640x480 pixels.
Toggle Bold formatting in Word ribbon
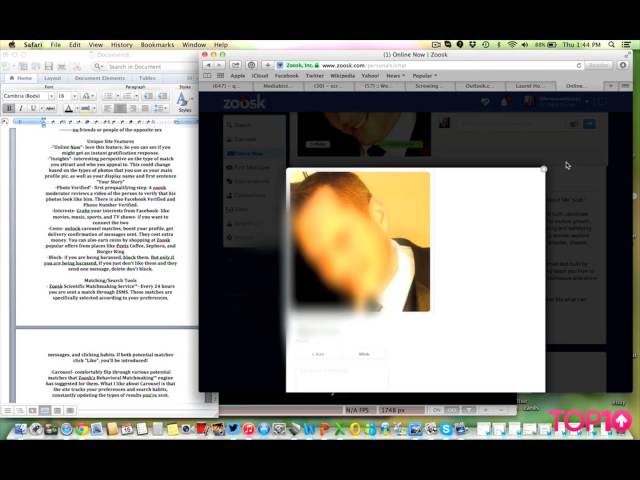coord(9,108)
